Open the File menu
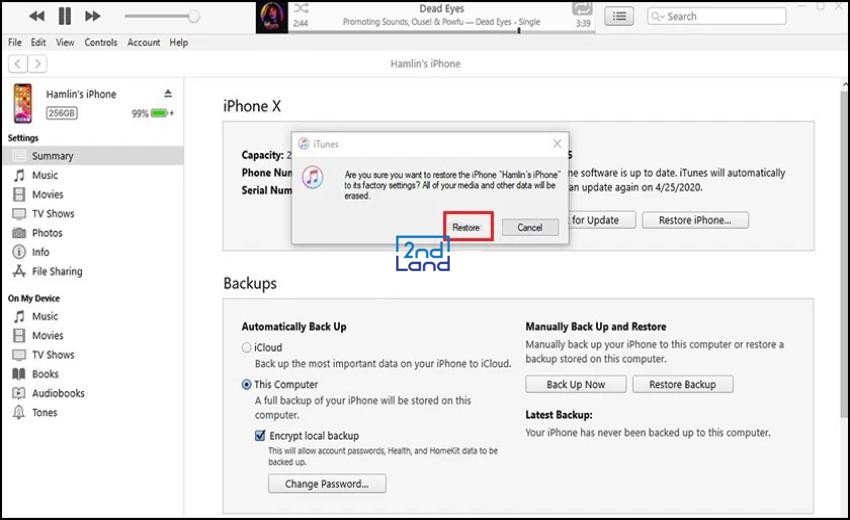This screenshot has width=850, height=520. 15,42
